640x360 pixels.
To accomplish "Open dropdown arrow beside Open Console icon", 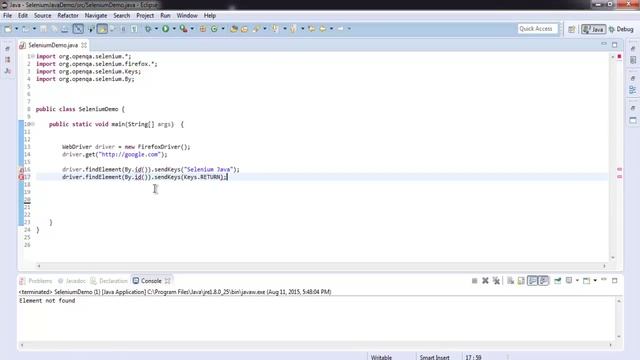I will (595, 280).
